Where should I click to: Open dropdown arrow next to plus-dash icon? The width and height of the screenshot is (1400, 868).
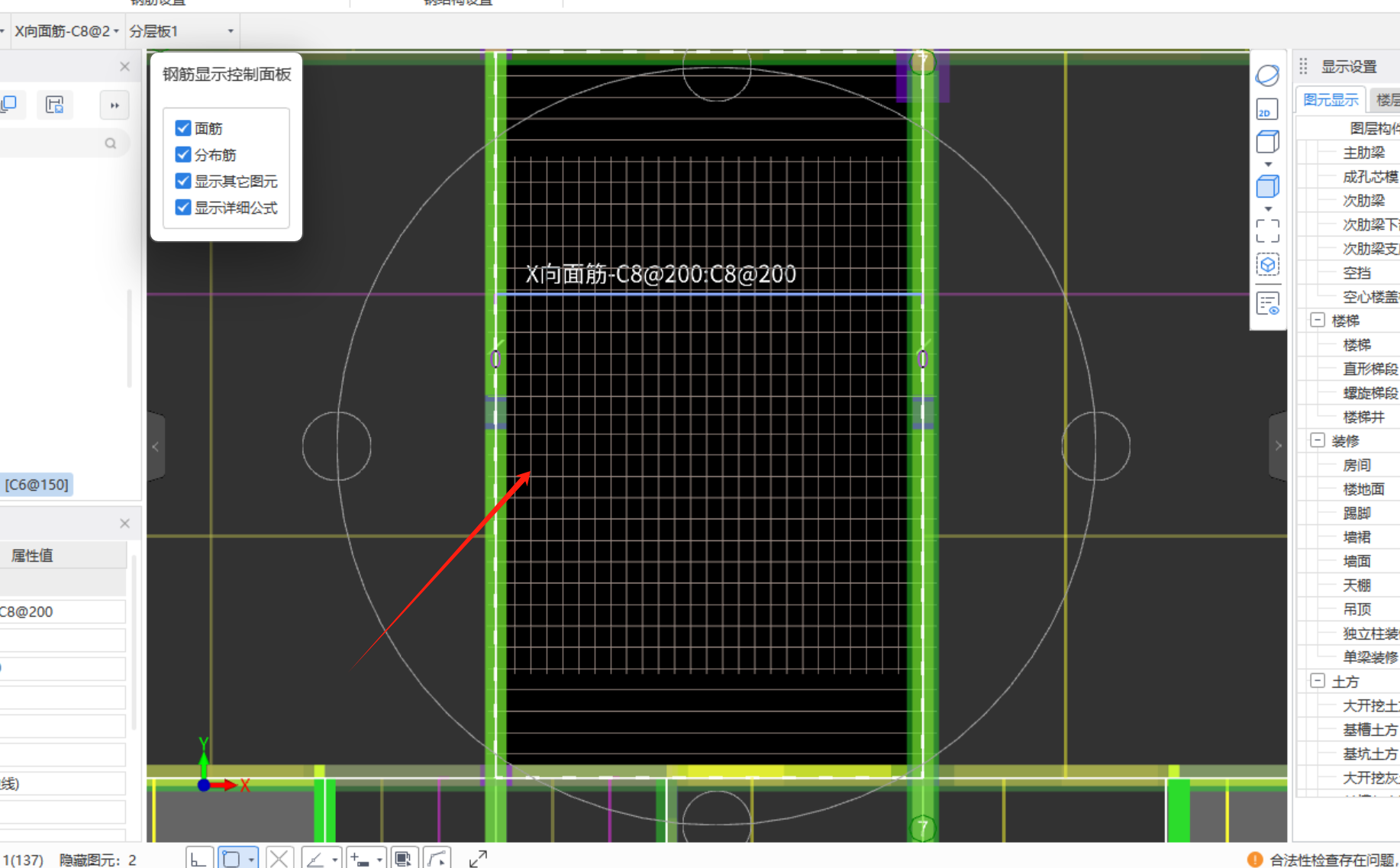tap(379, 860)
